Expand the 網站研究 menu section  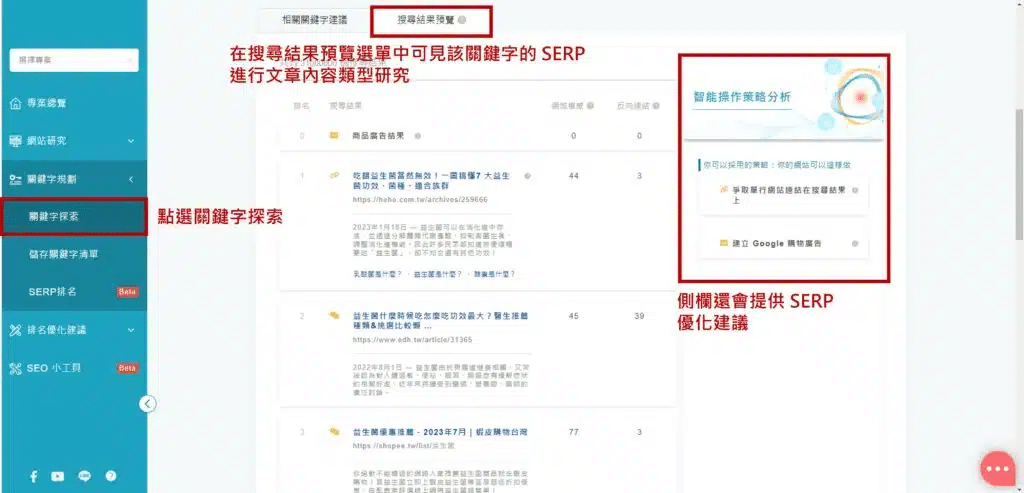point(73,141)
